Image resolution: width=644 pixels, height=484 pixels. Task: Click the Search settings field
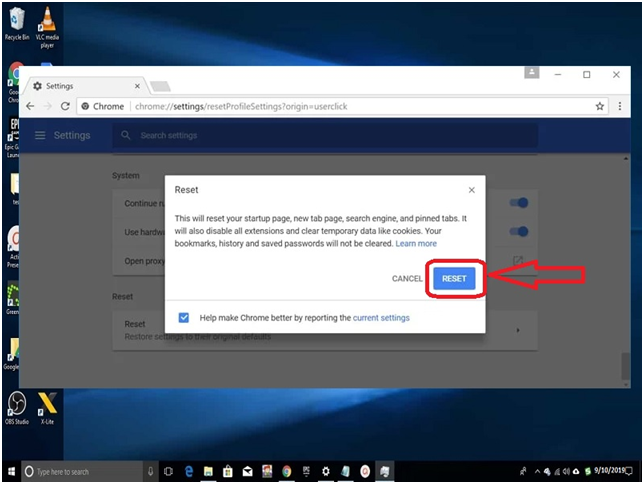(x=325, y=135)
